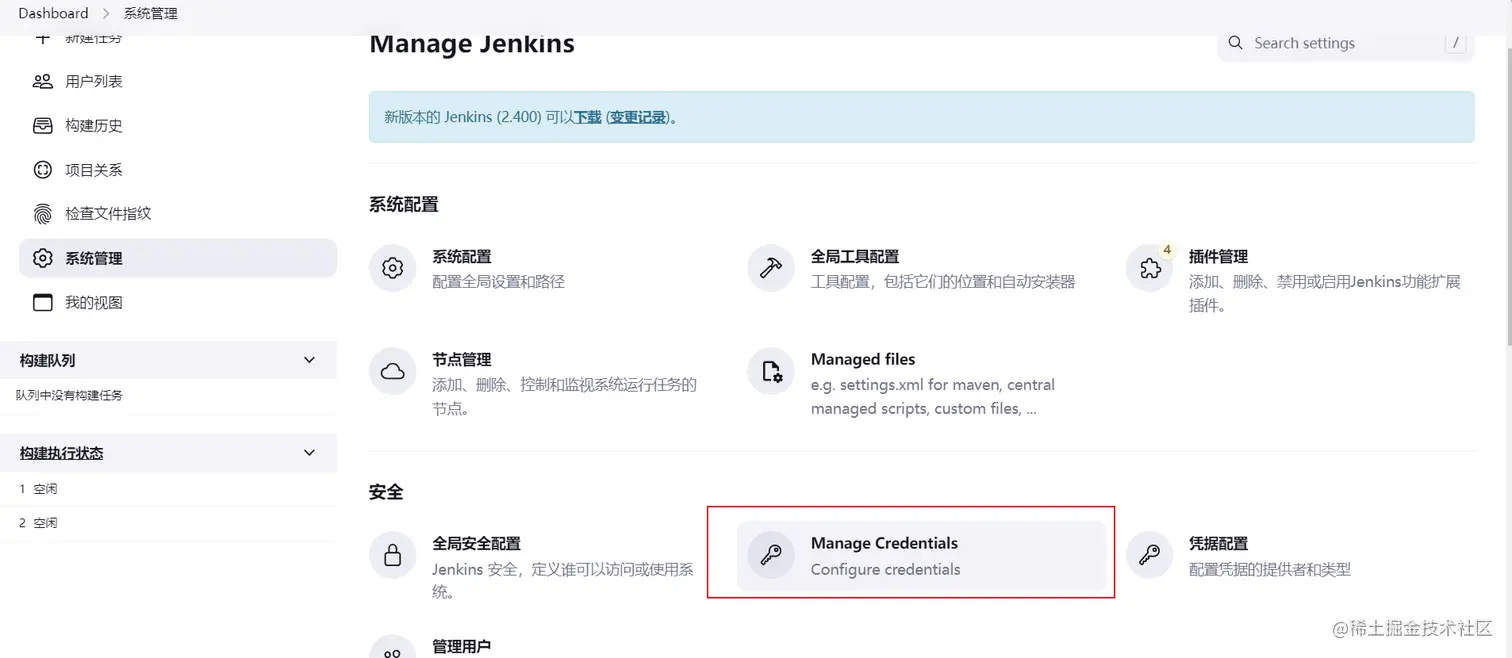Click executor row 1 空闲
Screen dimensions: 1512x658
pyautogui.click(x=169, y=489)
